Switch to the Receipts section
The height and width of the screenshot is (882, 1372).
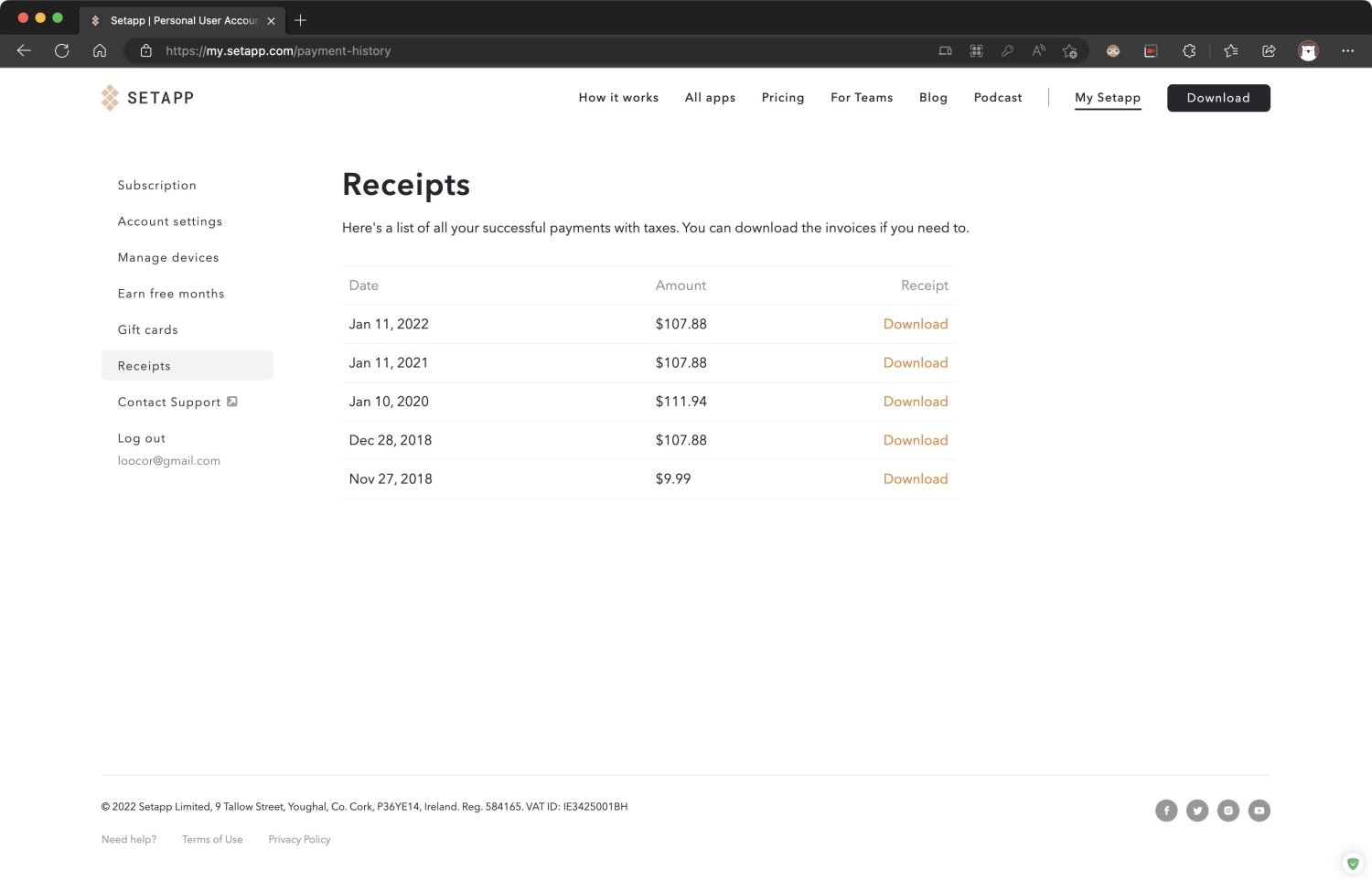pyautogui.click(x=144, y=365)
